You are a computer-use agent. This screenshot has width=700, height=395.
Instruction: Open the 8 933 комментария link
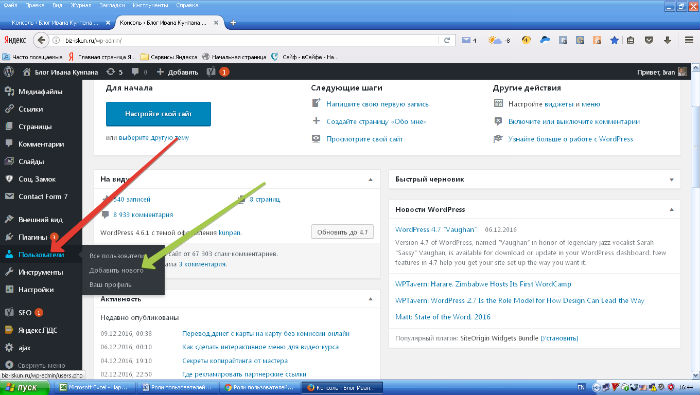tap(143, 215)
